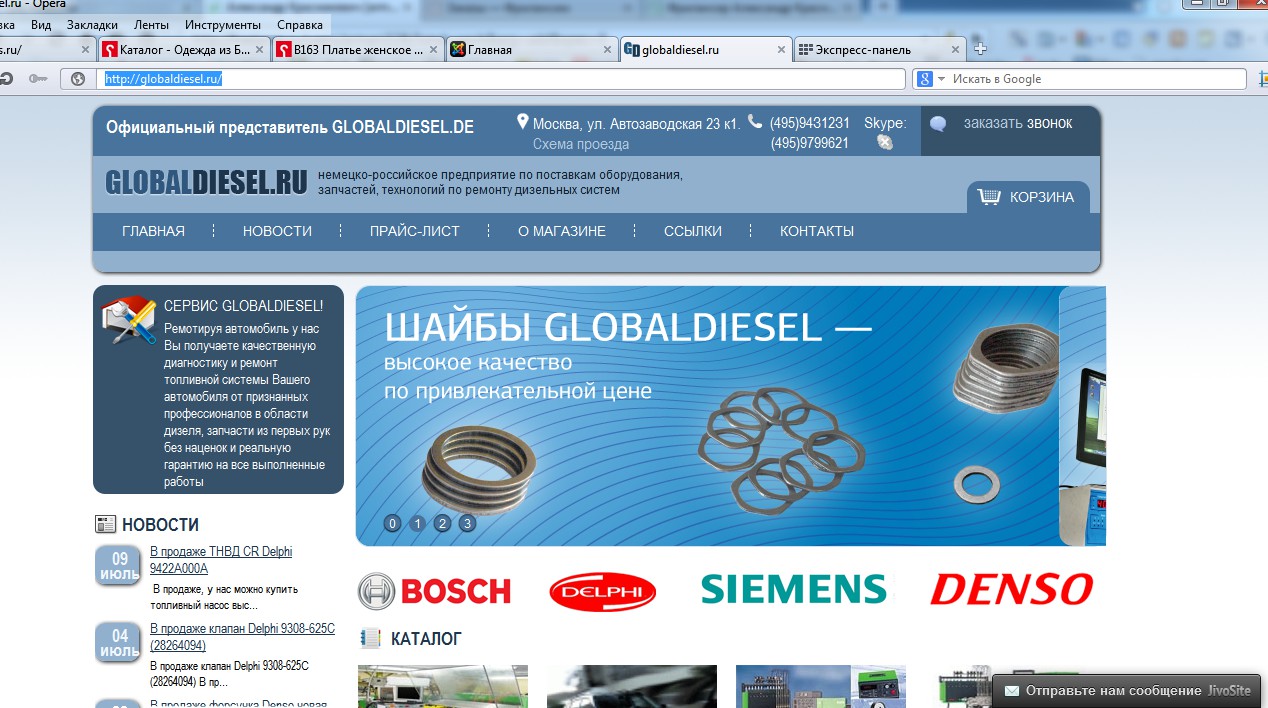Open КОНТАКТЫ in site navigation

tap(817, 231)
